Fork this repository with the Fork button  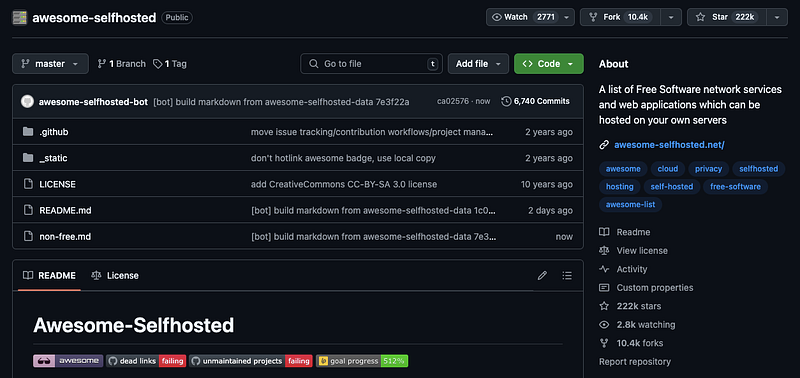point(620,17)
